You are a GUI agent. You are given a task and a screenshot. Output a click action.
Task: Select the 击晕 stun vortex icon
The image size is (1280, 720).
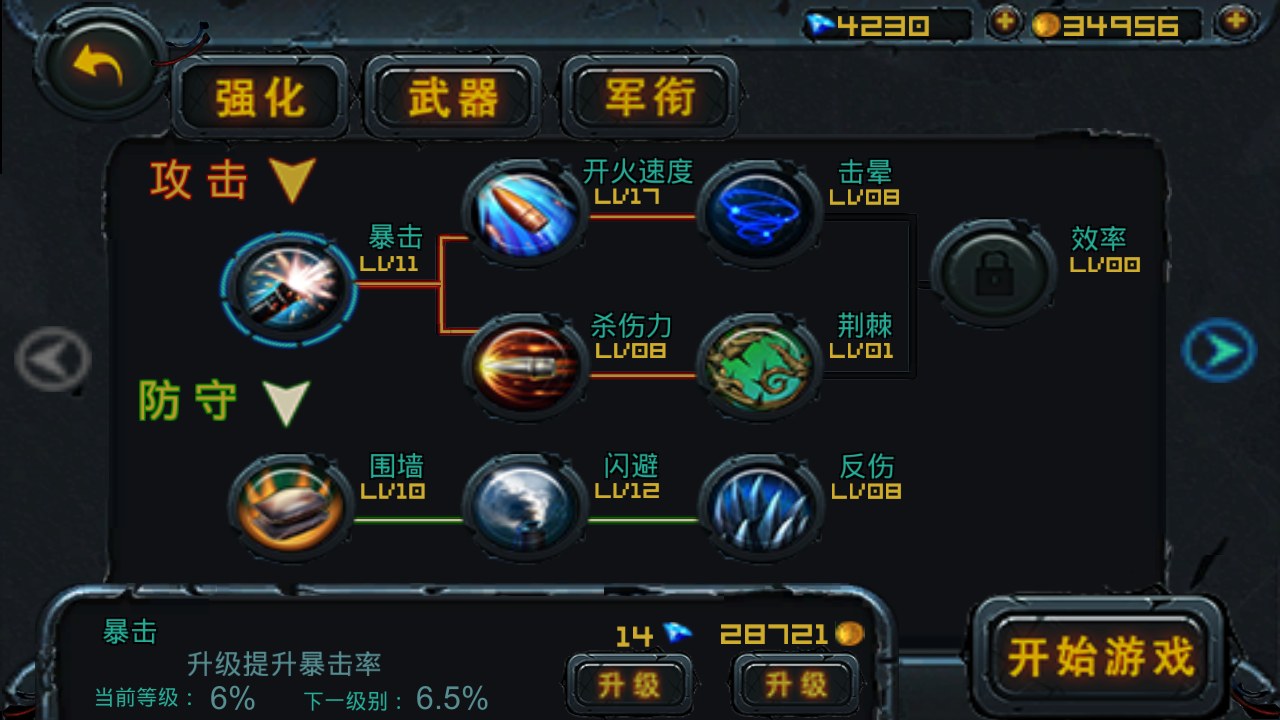tap(761, 214)
